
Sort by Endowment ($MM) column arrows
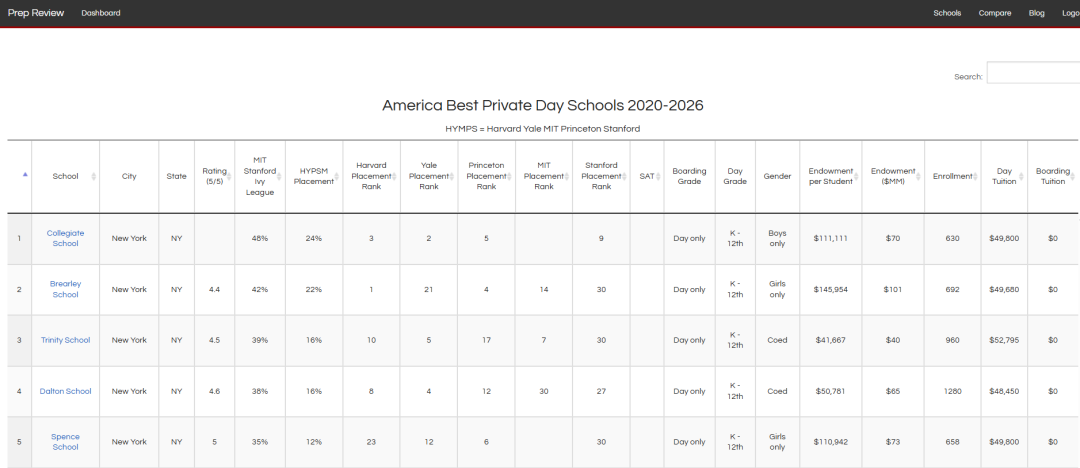(917, 176)
